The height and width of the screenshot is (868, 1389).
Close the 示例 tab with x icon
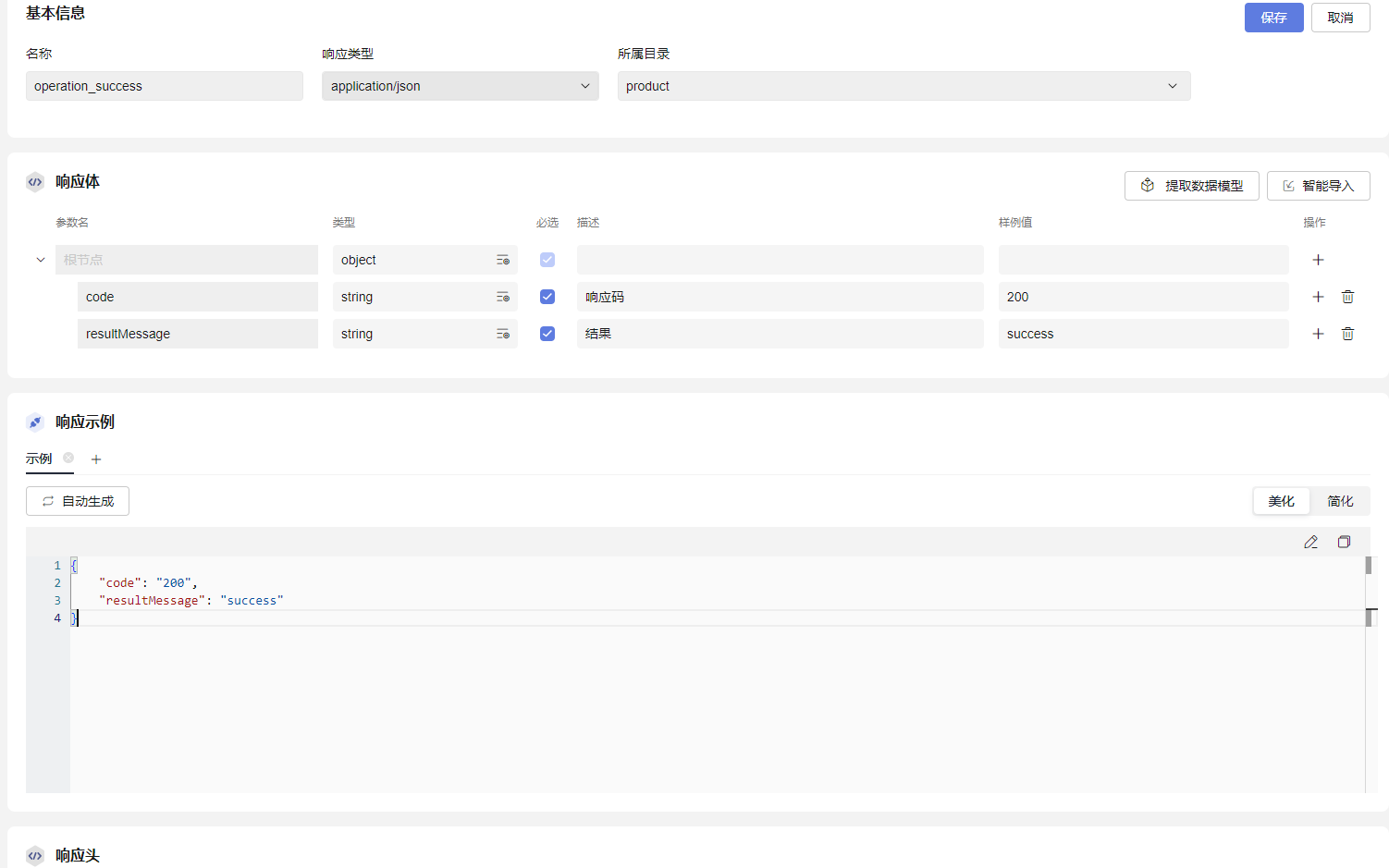(x=68, y=458)
